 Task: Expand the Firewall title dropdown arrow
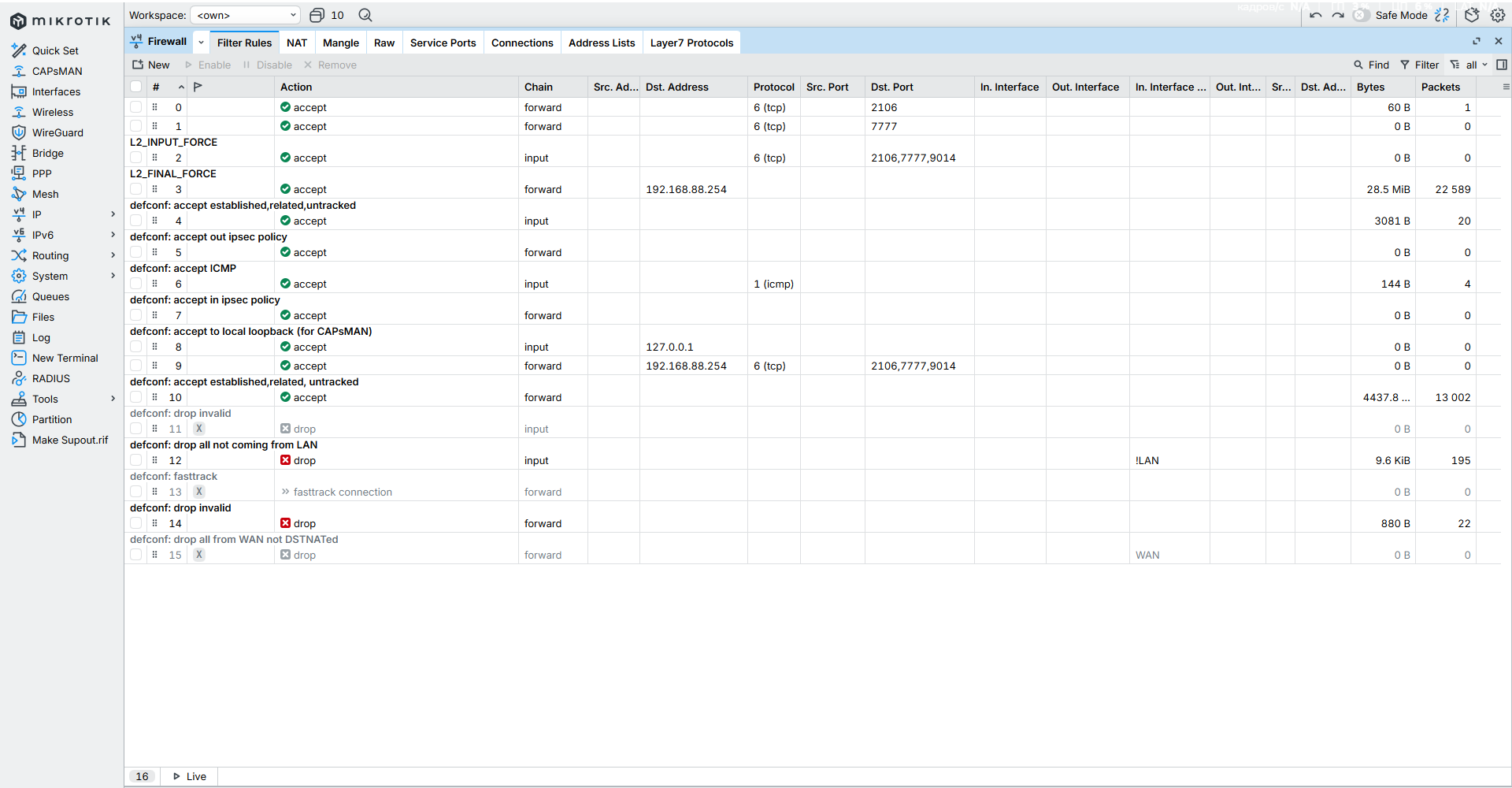[x=201, y=43]
